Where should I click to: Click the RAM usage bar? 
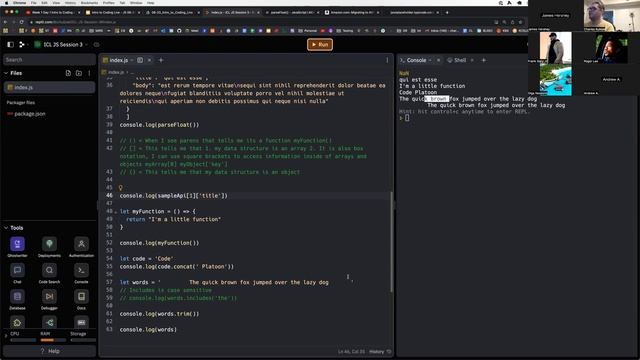53,340
